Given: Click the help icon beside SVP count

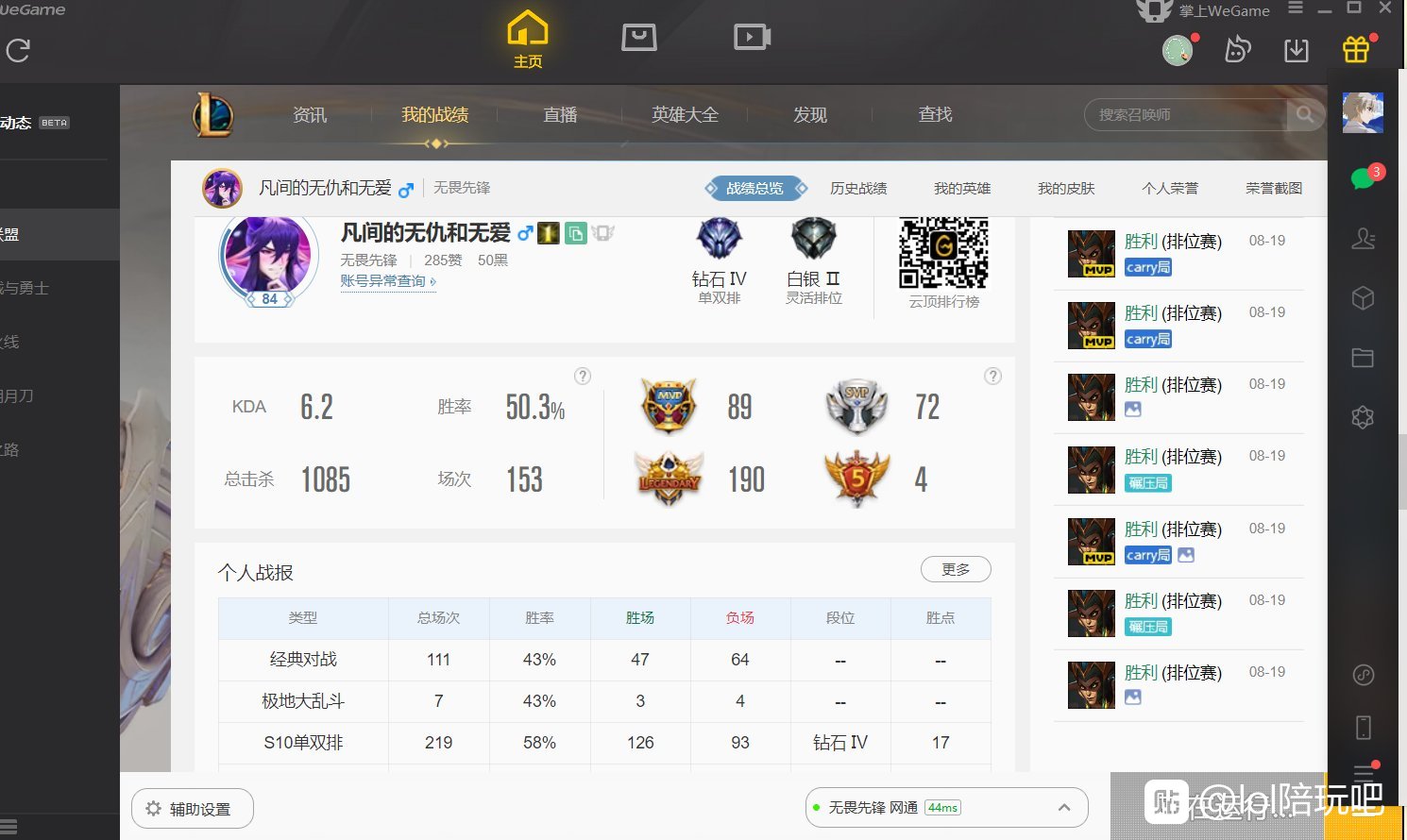Looking at the screenshot, I should [x=992, y=376].
